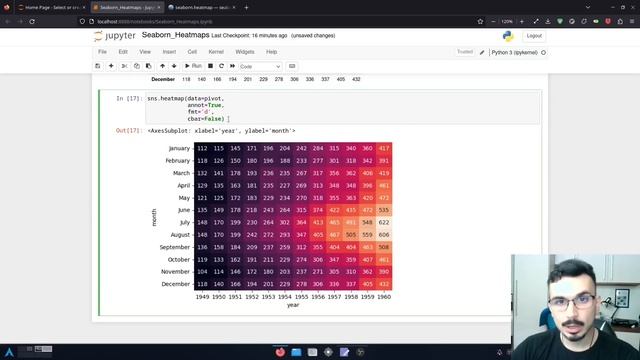Switch to the Home Page browser tab
640x360 pixels.
[x=52, y=7]
